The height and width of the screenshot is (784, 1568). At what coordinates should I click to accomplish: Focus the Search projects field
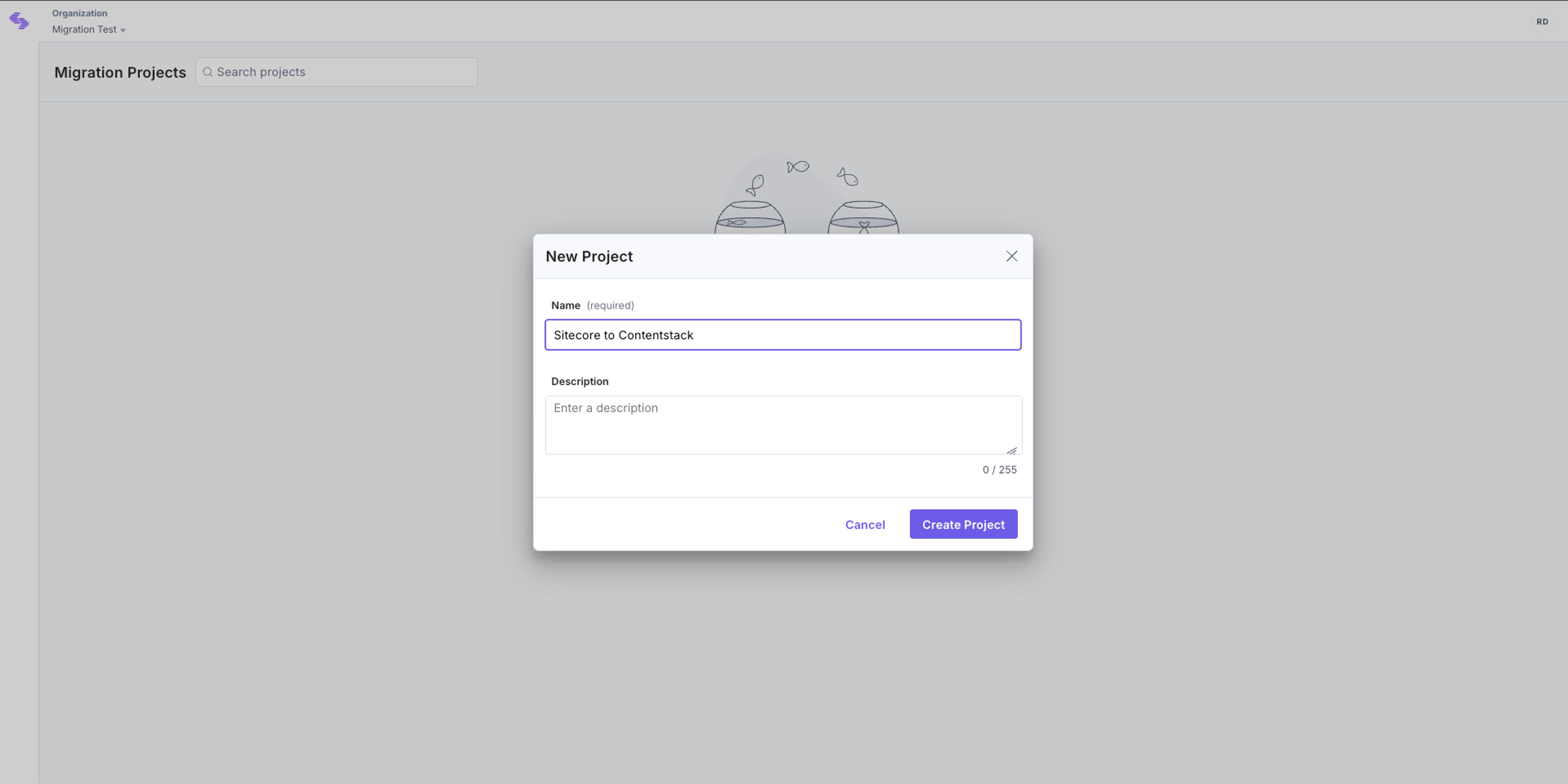pos(336,72)
